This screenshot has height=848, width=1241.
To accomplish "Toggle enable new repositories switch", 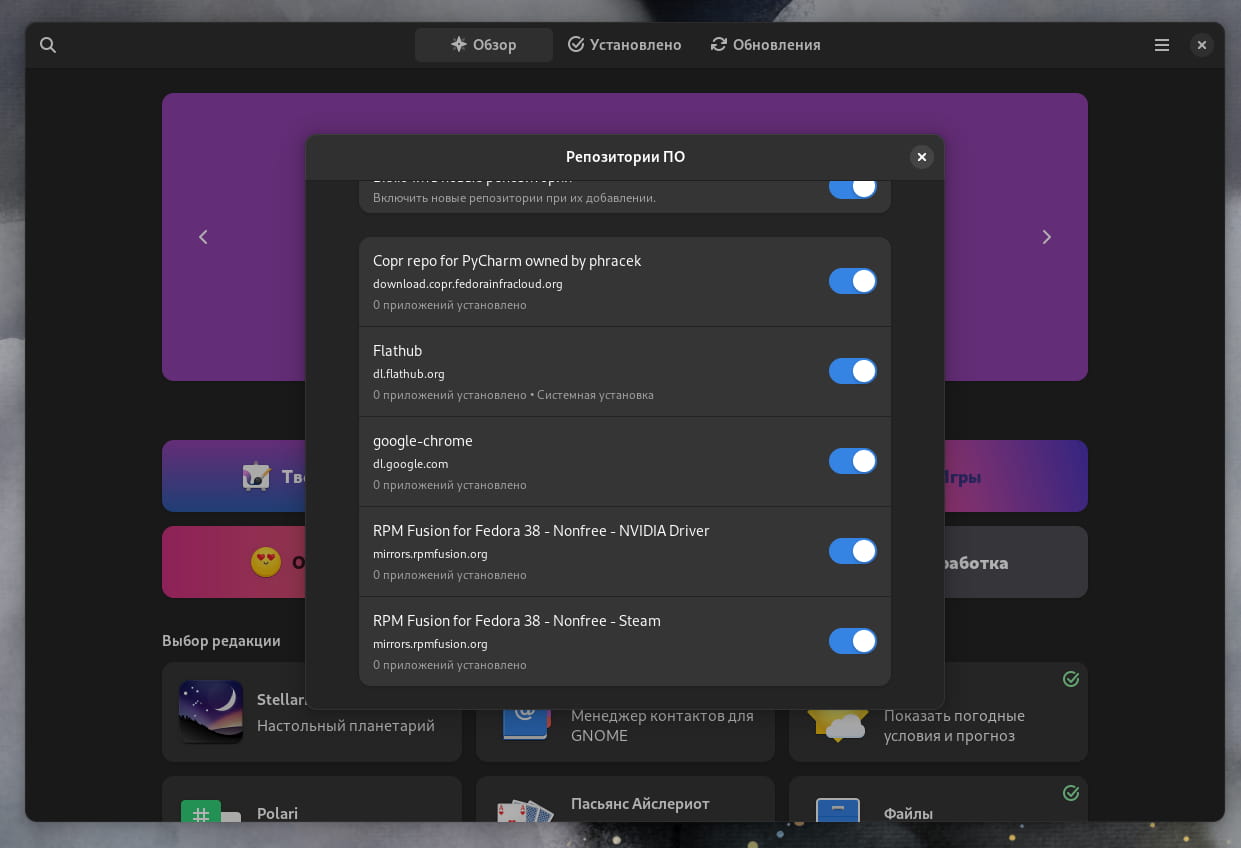I will coord(853,189).
